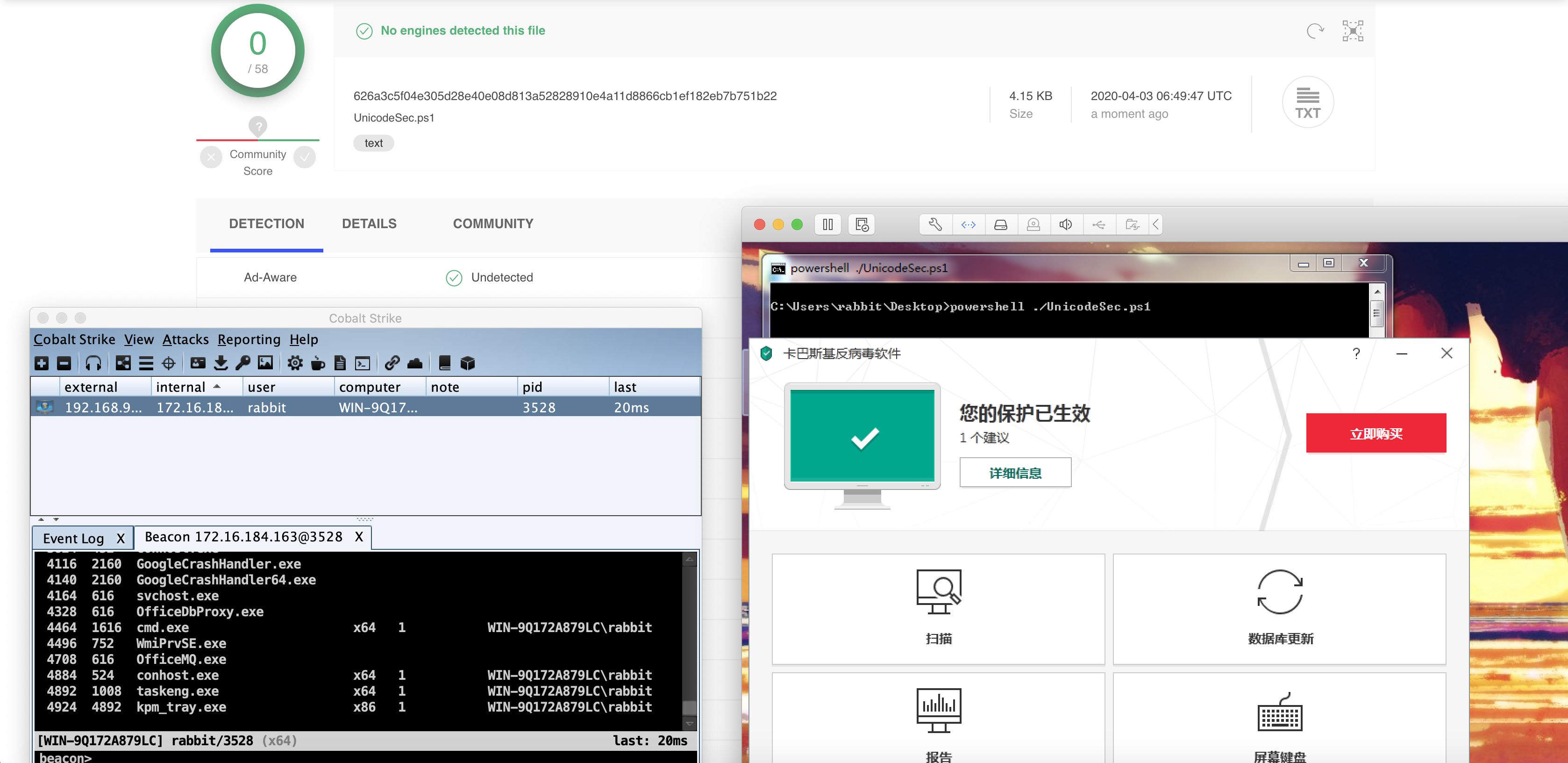This screenshot has width=1568, height=763.
Task: Close the Beacon 172.16.184.163@3528 tab
Action: click(359, 537)
